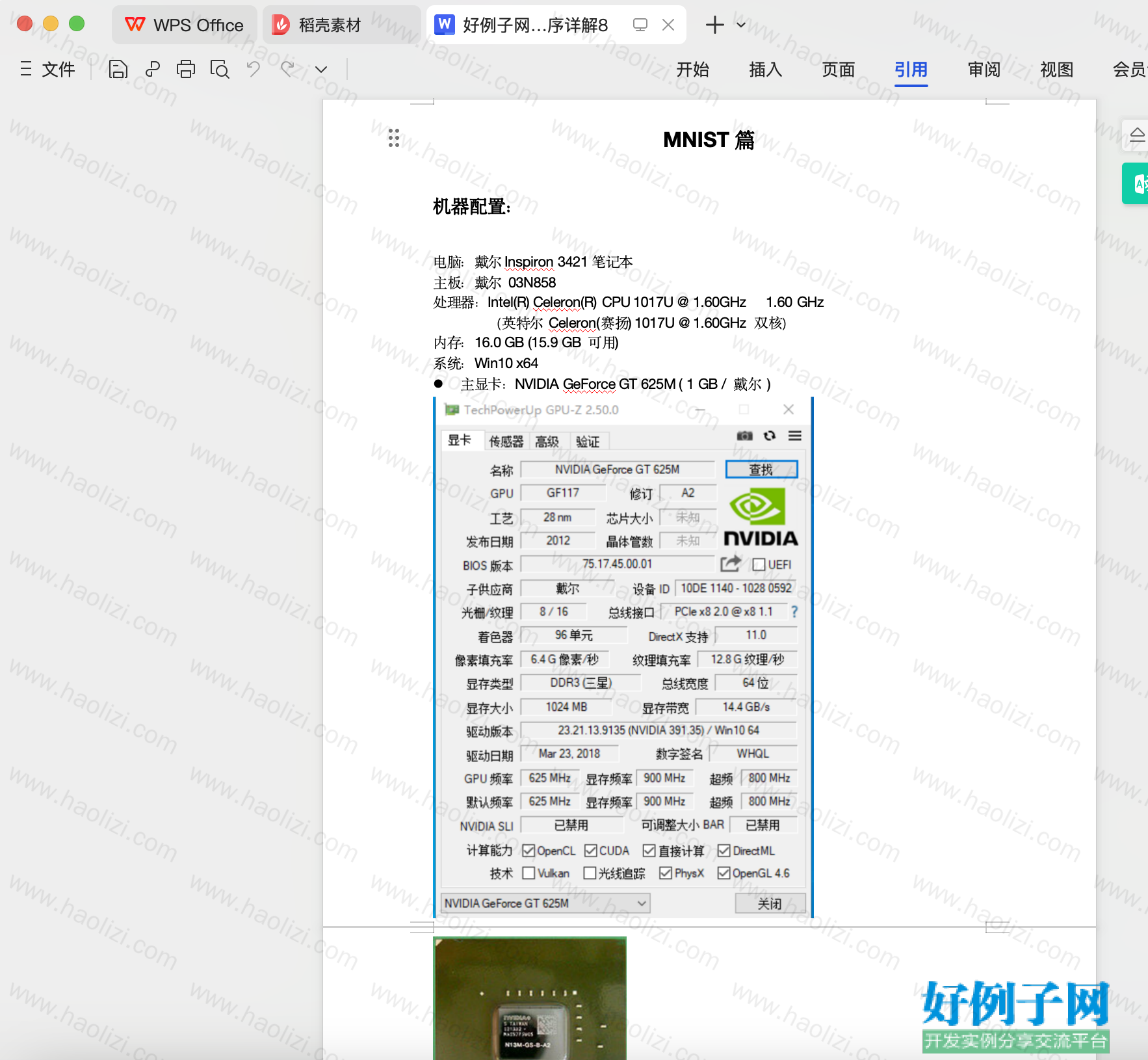Click the MNIST 篇 title
Image resolution: width=1148 pixels, height=1060 pixels.
click(x=709, y=140)
